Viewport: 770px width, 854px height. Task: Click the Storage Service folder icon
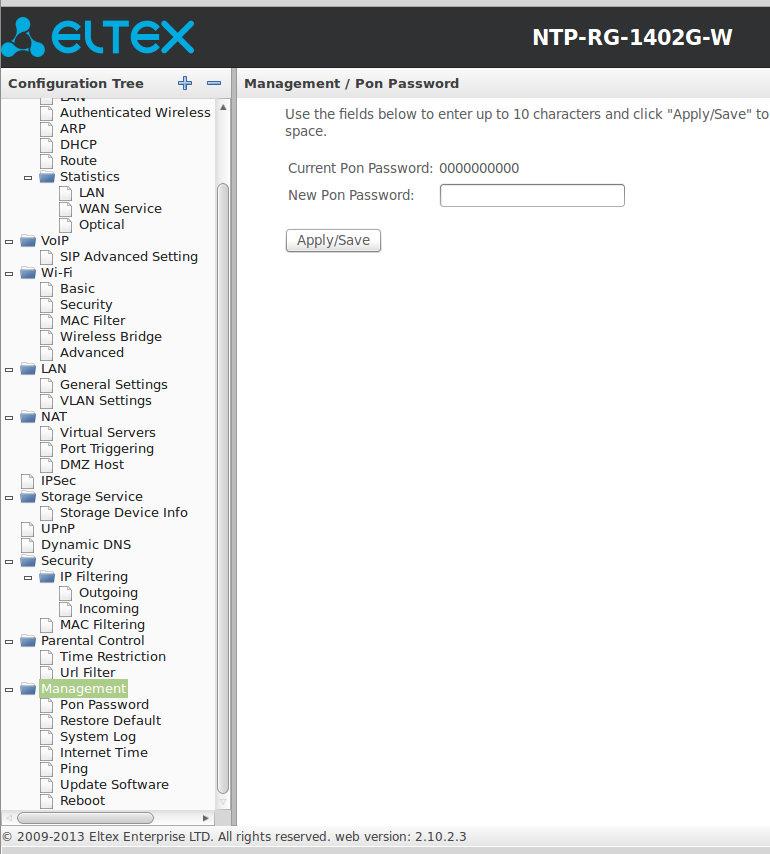(28, 497)
